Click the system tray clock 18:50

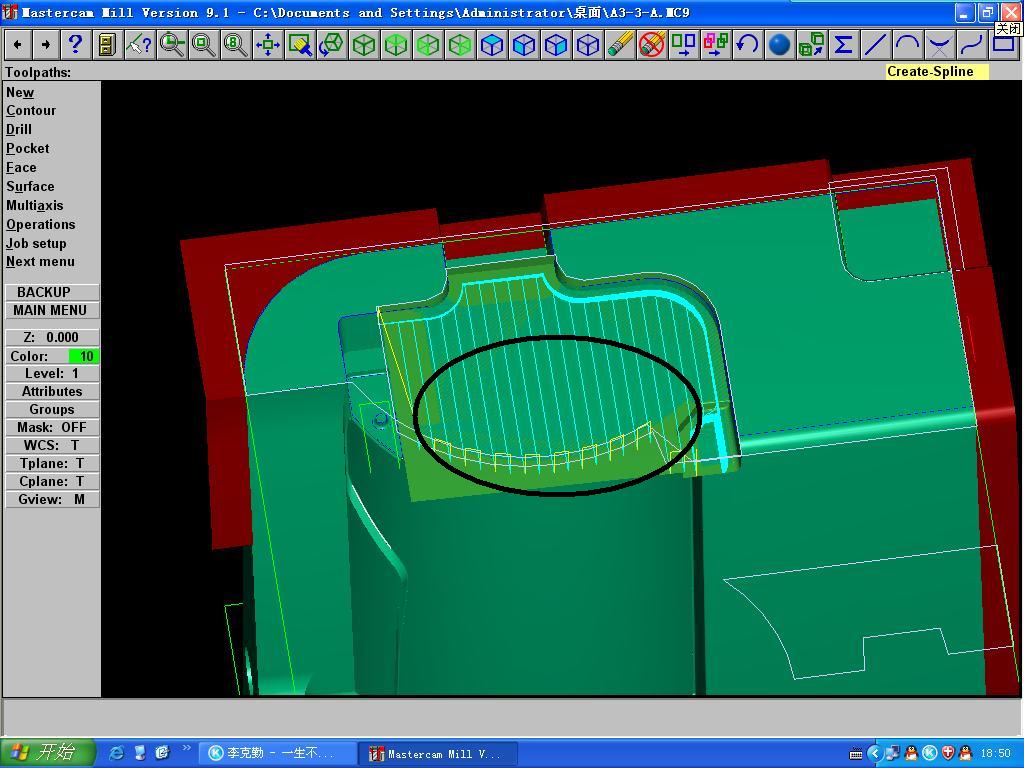point(996,754)
